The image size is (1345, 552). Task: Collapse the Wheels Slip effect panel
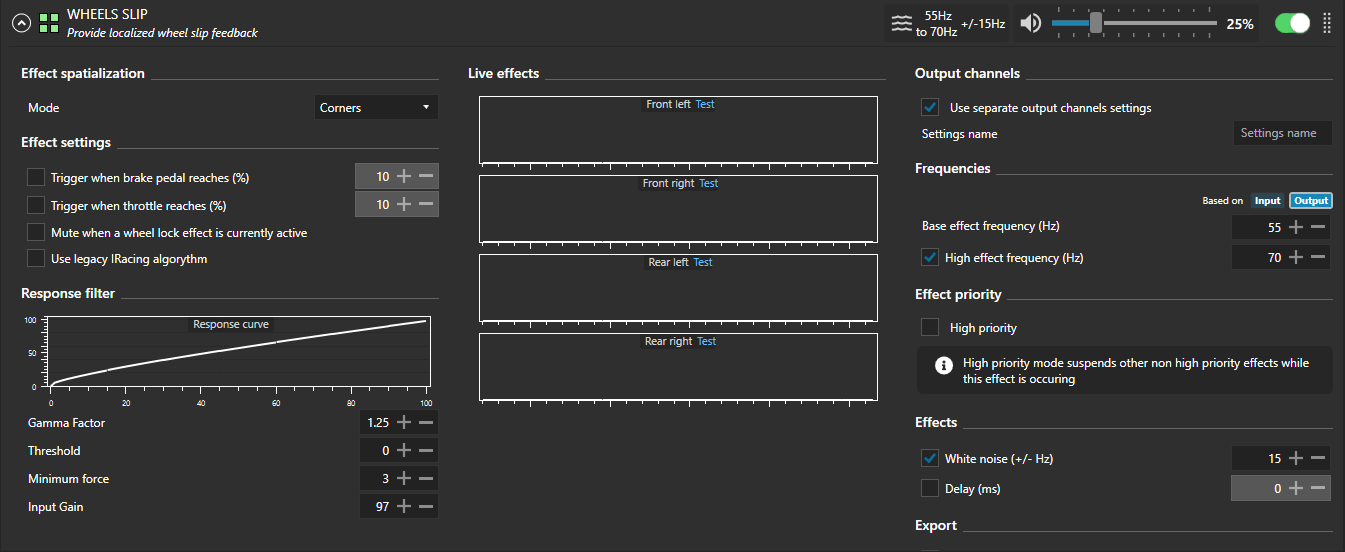click(21, 23)
